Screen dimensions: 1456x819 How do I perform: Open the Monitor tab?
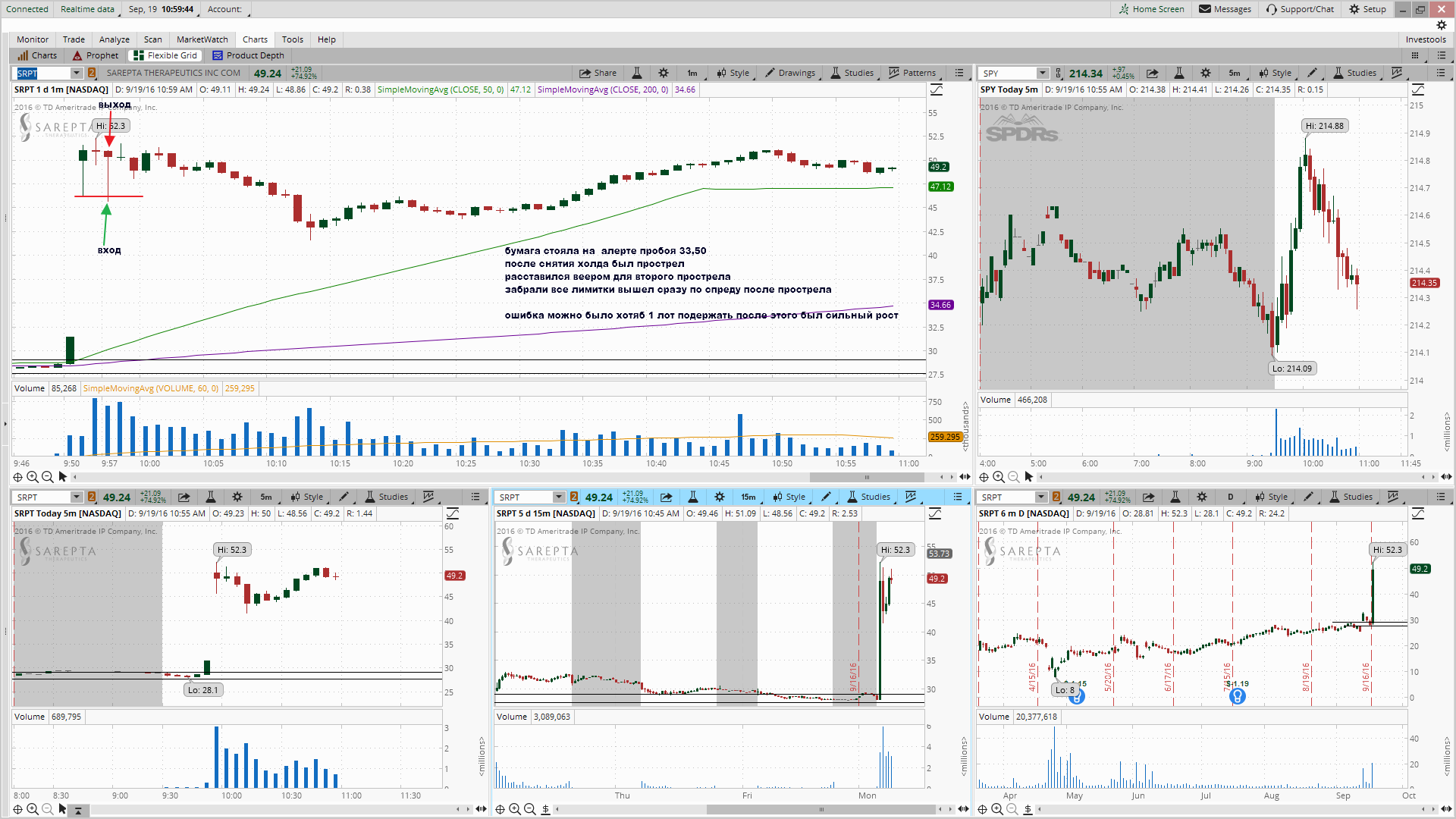[x=33, y=39]
